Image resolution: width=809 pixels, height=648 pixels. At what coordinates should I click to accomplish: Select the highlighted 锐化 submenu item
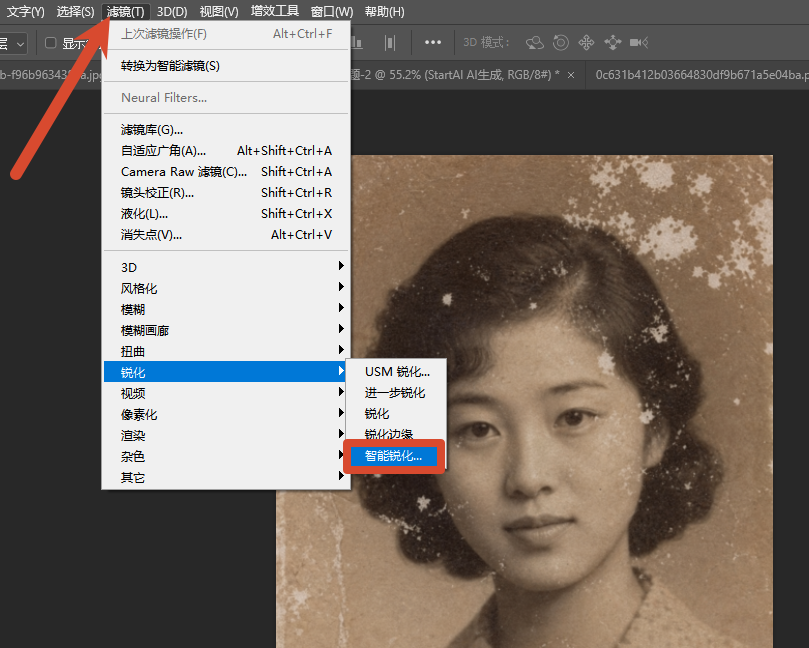[225, 372]
